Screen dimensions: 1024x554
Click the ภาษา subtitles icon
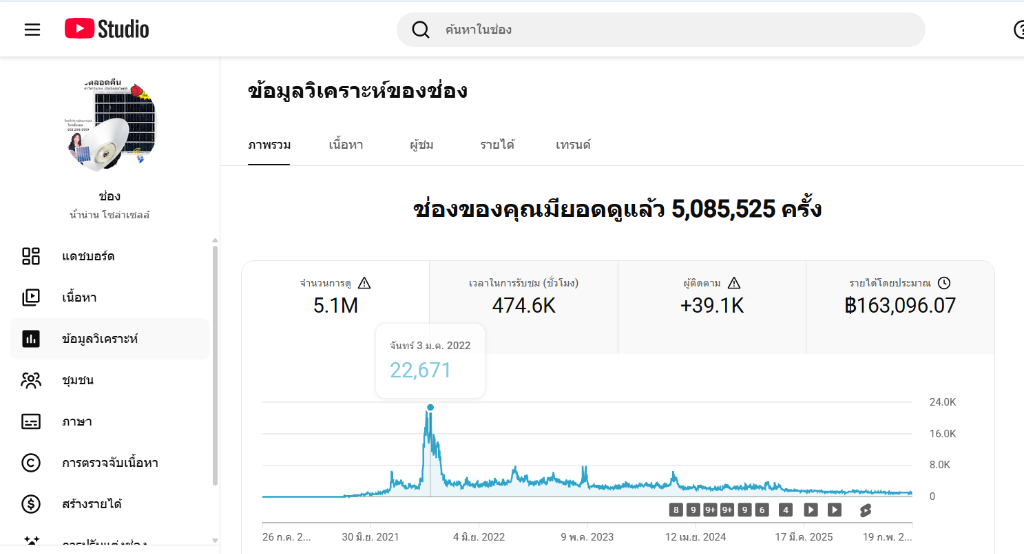point(31,421)
